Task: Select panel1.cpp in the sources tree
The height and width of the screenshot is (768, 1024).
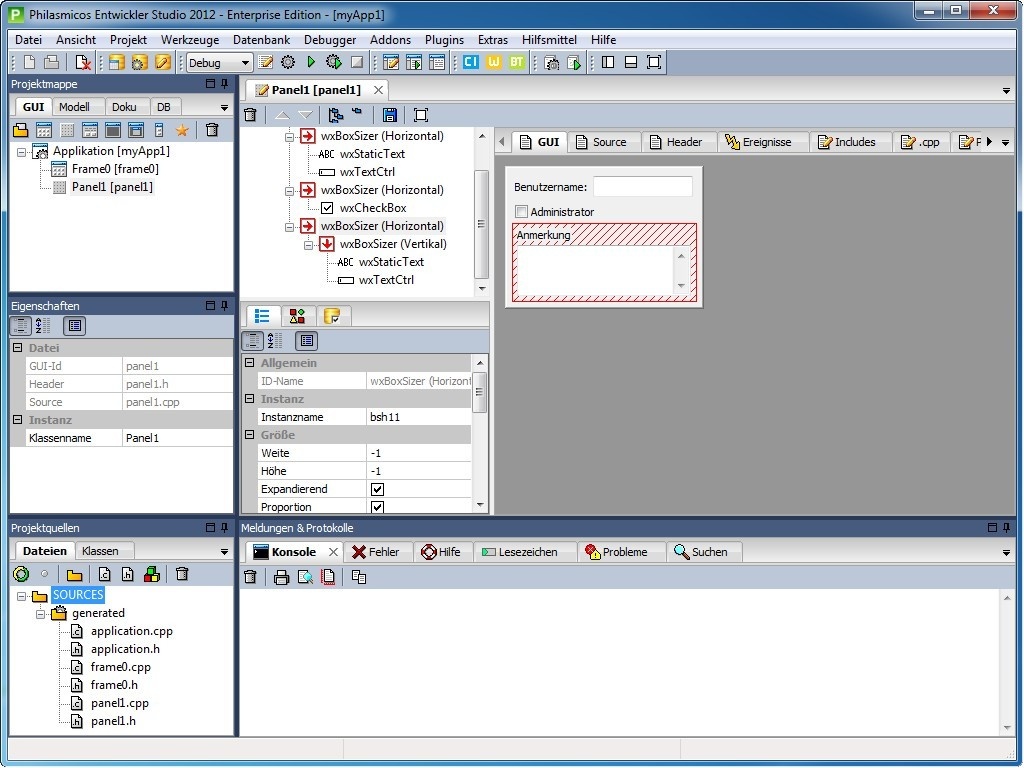Action: tap(119, 703)
